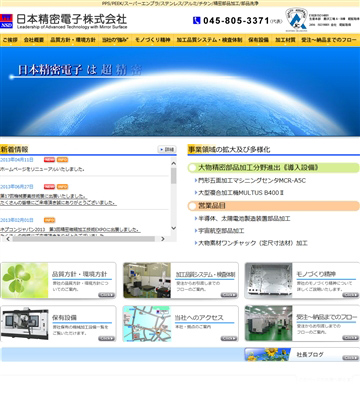Click the Click button on the 社長ブログ banner
Screen dimensions: 360x396
coord(350,358)
